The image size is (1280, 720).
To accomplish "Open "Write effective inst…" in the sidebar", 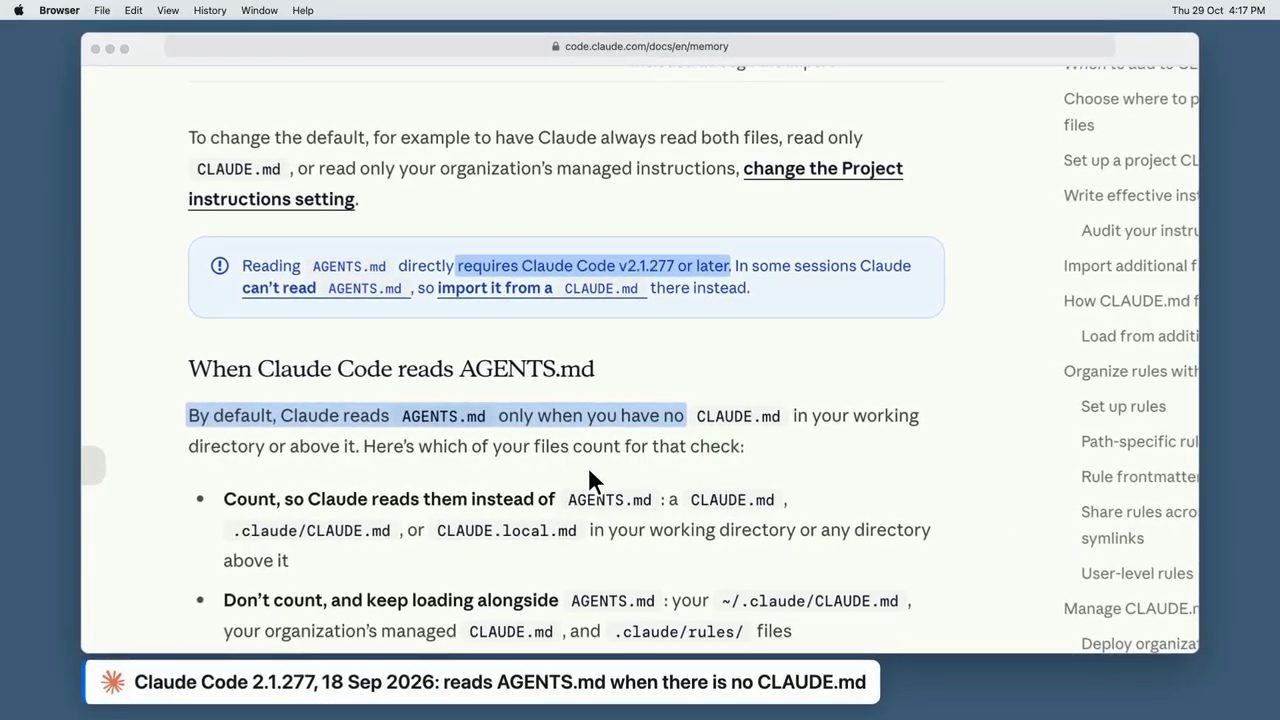I will tap(1130, 195).
